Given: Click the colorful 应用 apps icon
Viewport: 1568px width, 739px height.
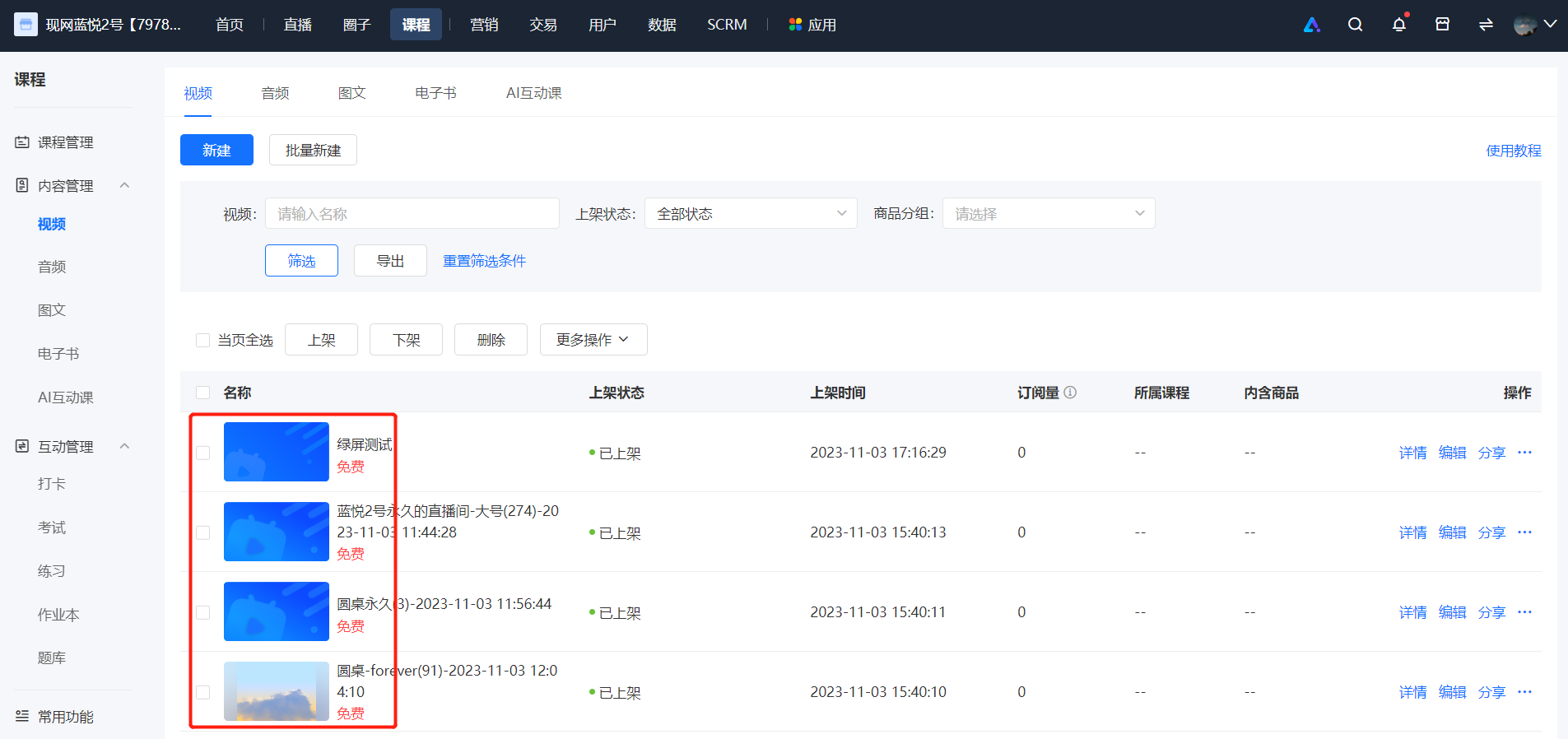Looking at the screenshot, I should (795, 25).
